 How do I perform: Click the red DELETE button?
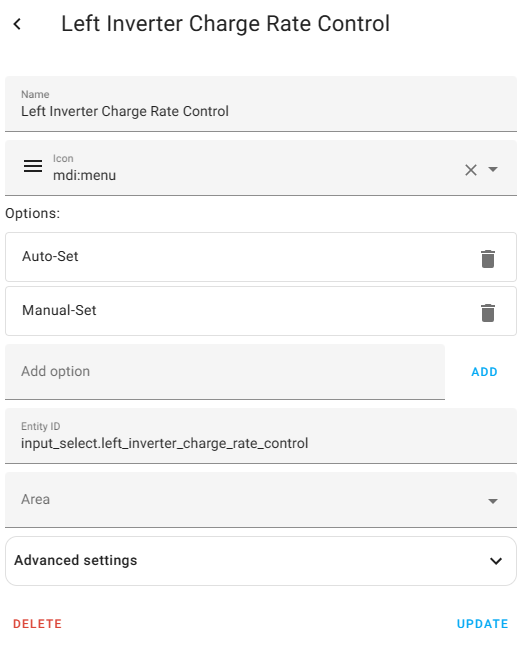[38, 624]
